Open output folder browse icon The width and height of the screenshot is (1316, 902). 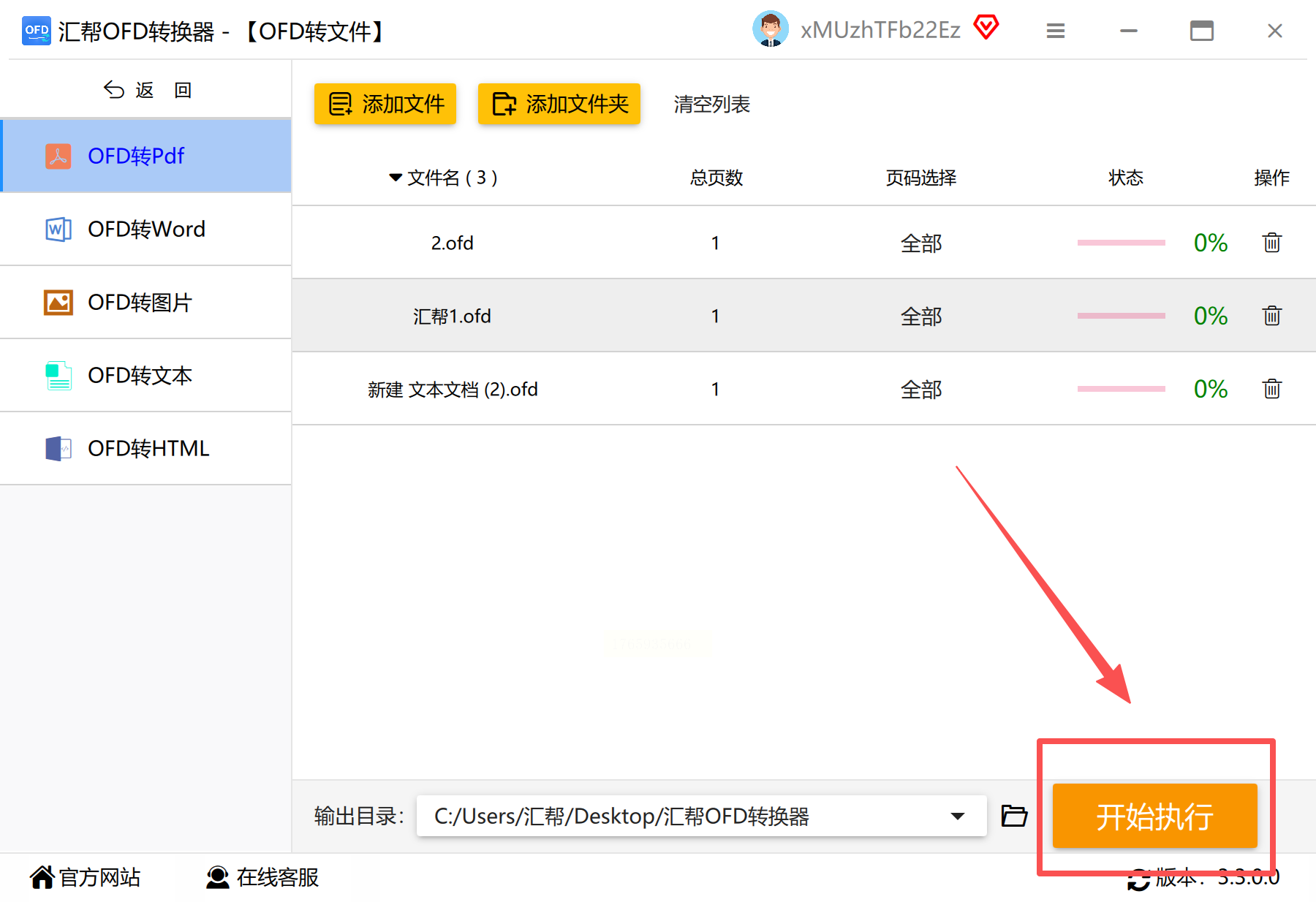click(x=1014, y=816)
